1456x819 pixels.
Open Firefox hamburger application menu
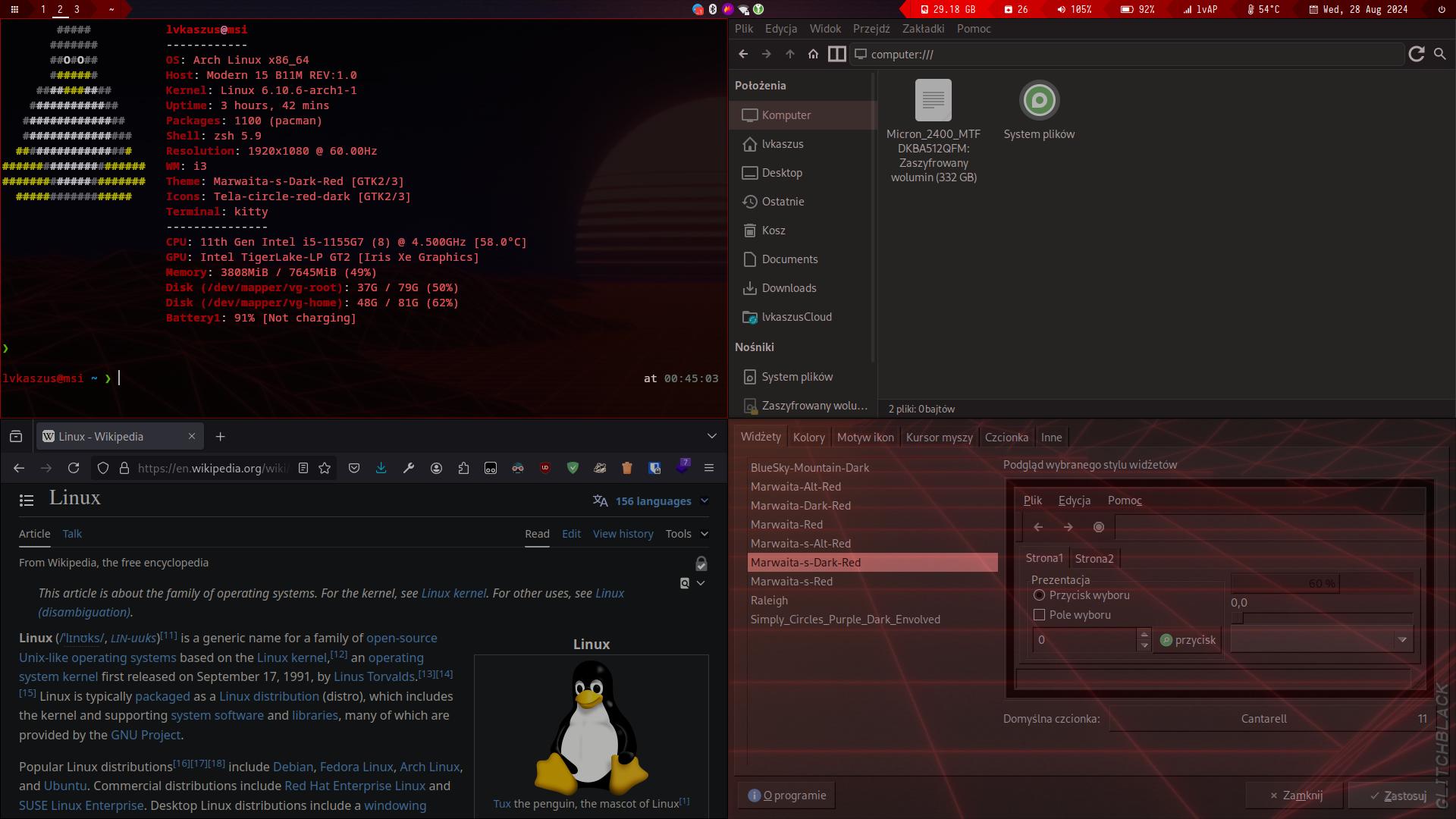[709, 468]
